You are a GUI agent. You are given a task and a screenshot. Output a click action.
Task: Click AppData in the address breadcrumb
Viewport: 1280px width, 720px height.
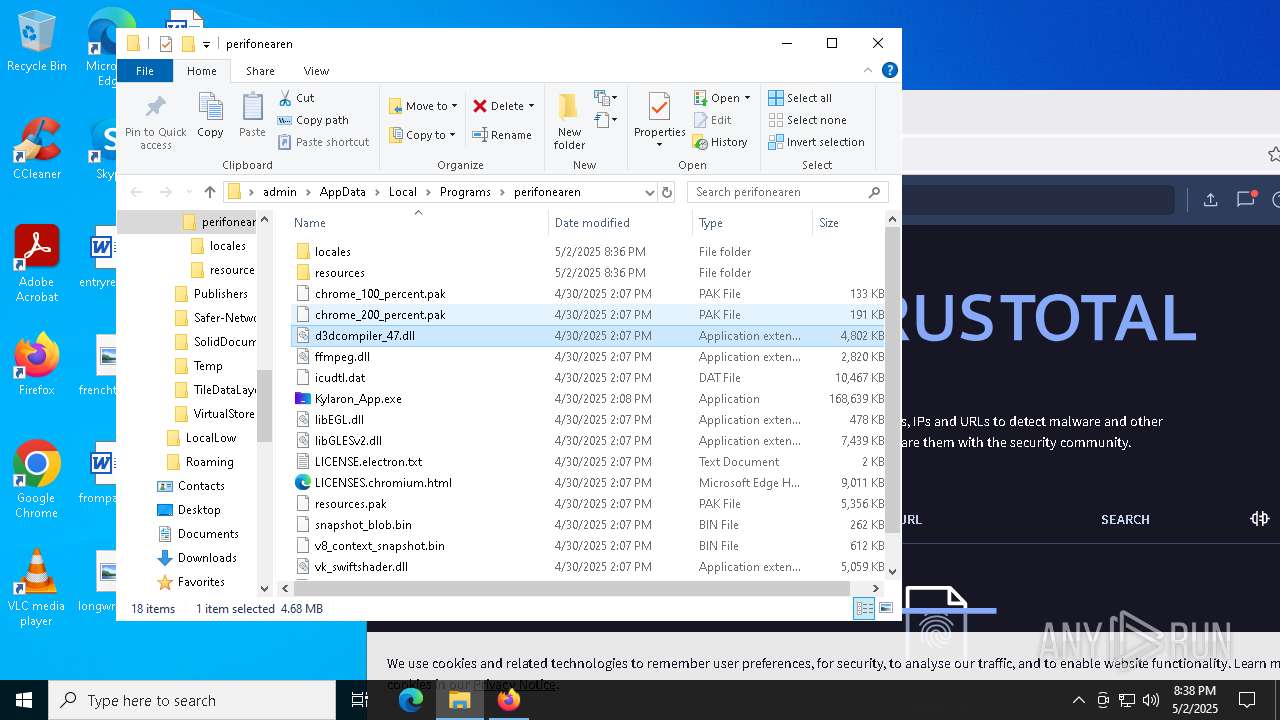coord(342,192)
